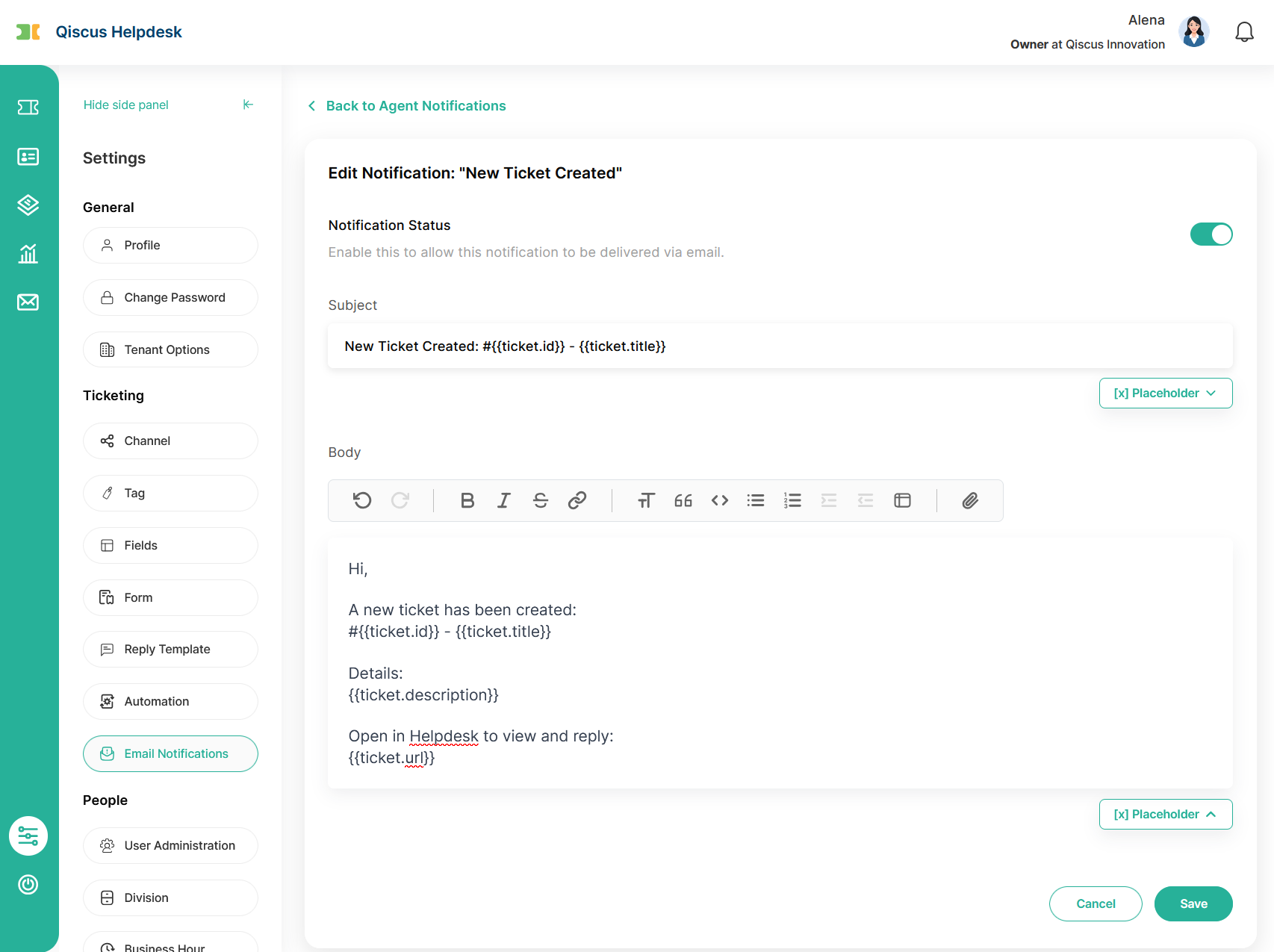Open the Subject Placeholder dropdown
Viewport: 1274px width, 952px height.
pos(1165,393)
